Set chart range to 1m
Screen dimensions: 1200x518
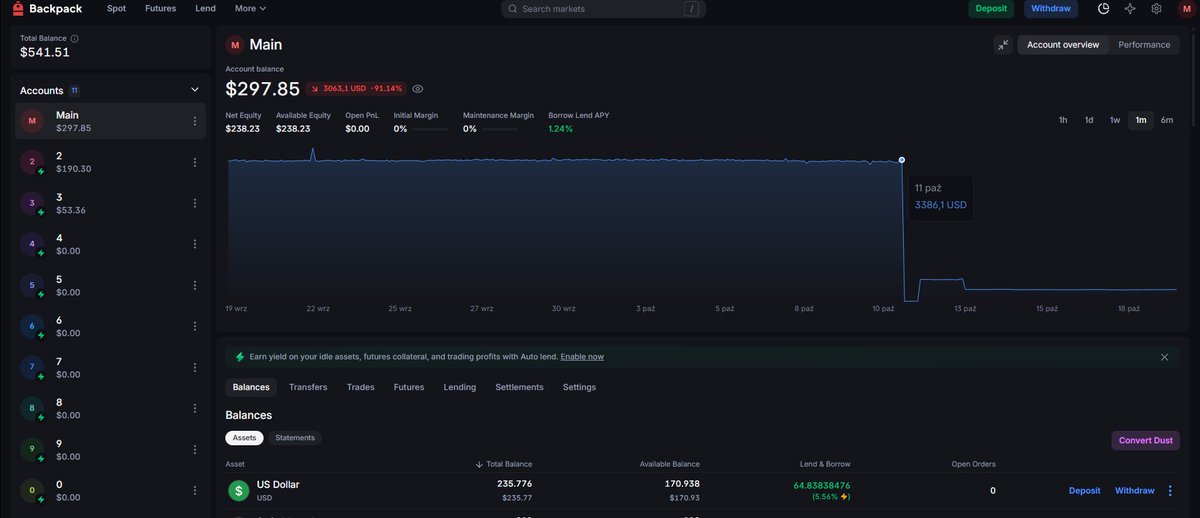[1141, 120]
